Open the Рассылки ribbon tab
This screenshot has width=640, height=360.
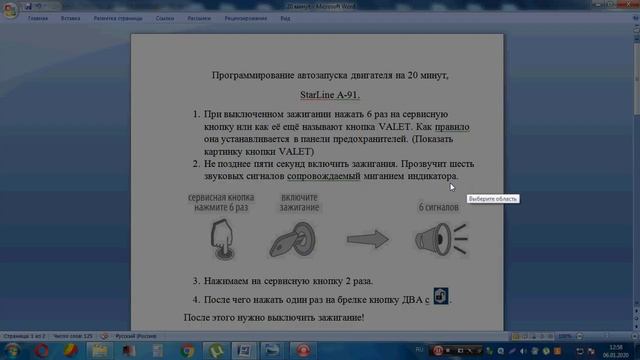[199, 18]
